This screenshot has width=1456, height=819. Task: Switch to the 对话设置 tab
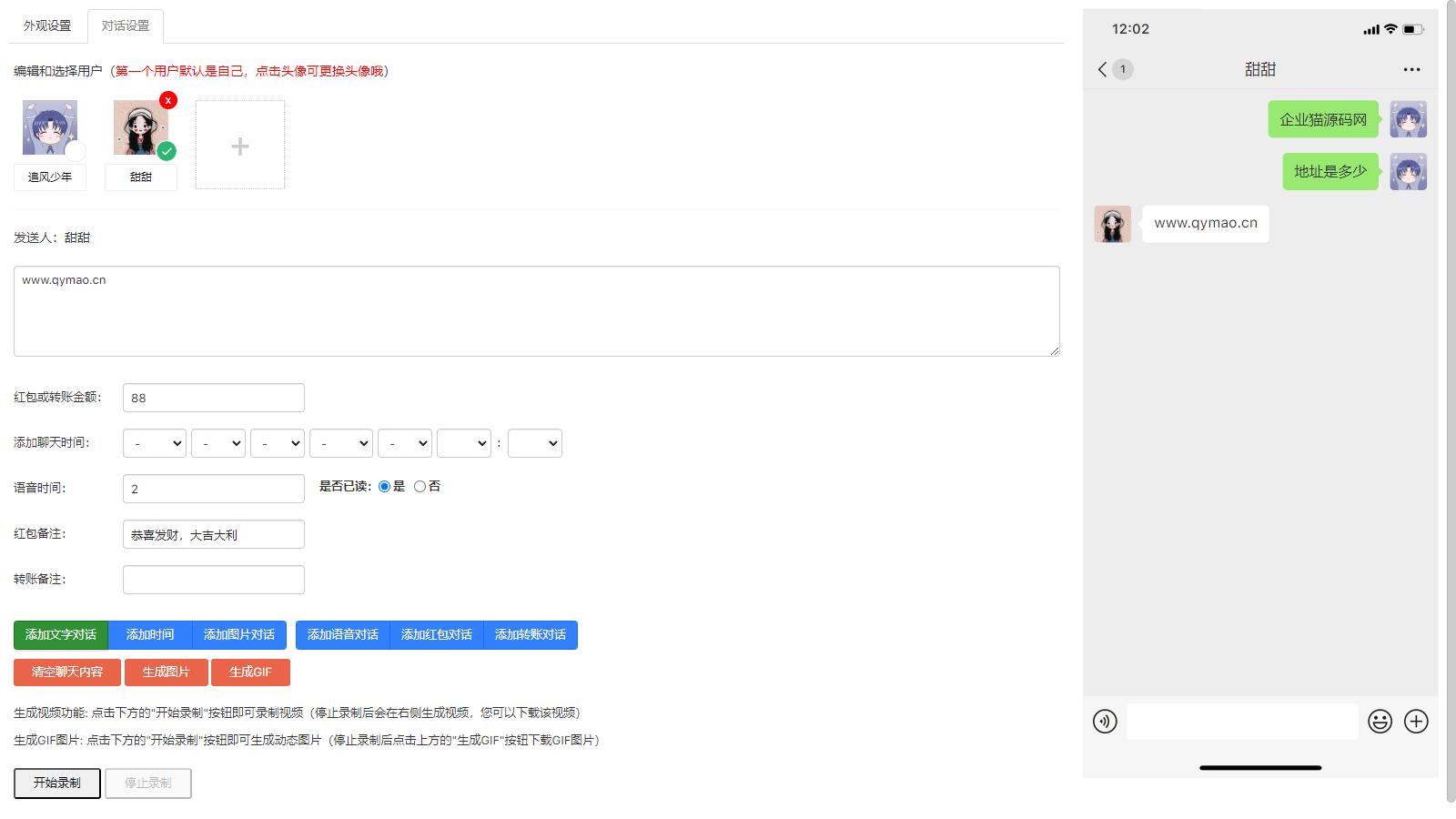pos(126,25)
